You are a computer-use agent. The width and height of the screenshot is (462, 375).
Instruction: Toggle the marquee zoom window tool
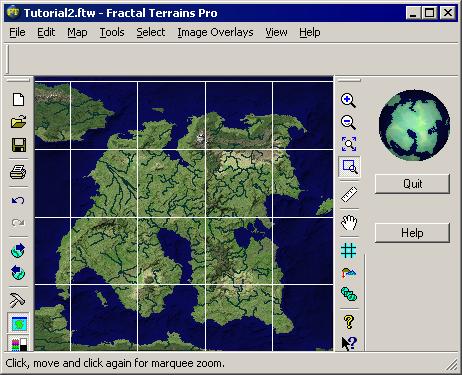349,166
